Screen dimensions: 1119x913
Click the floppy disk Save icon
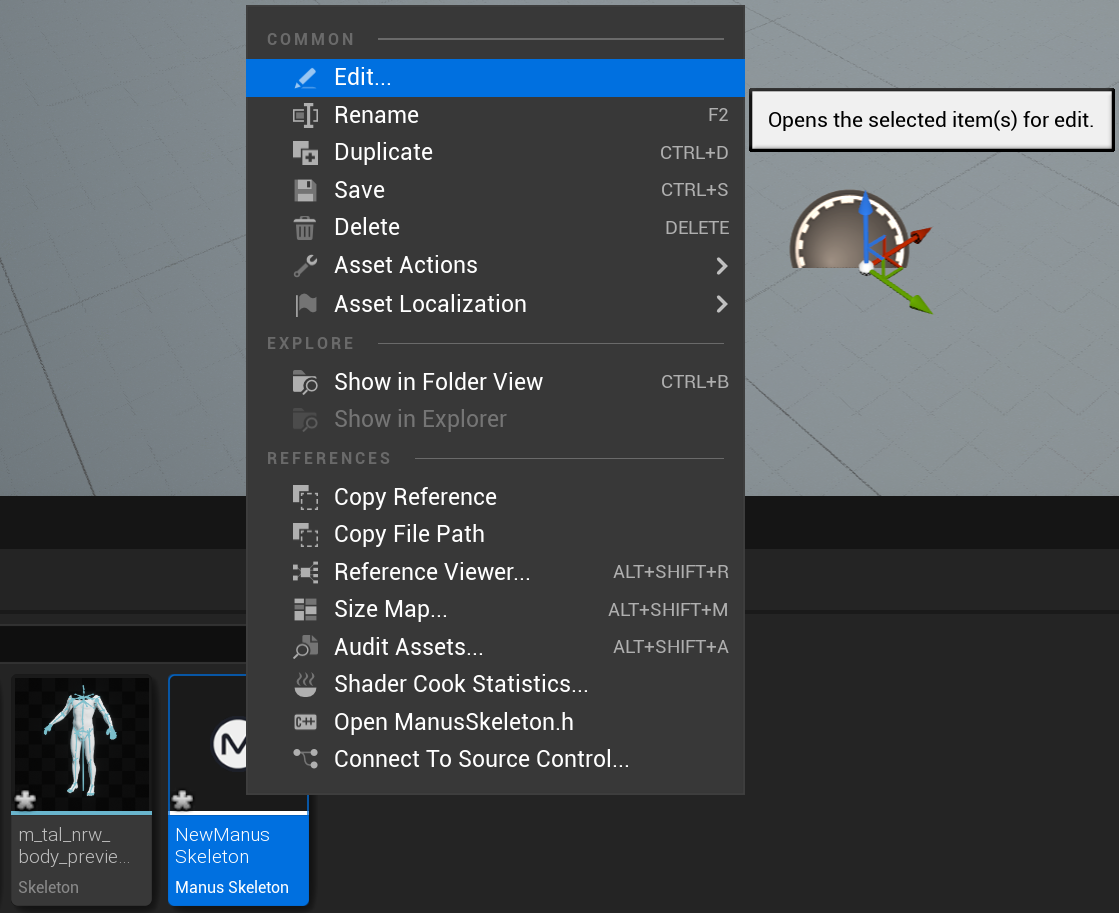pyautogui.click(x=305, y=190)
